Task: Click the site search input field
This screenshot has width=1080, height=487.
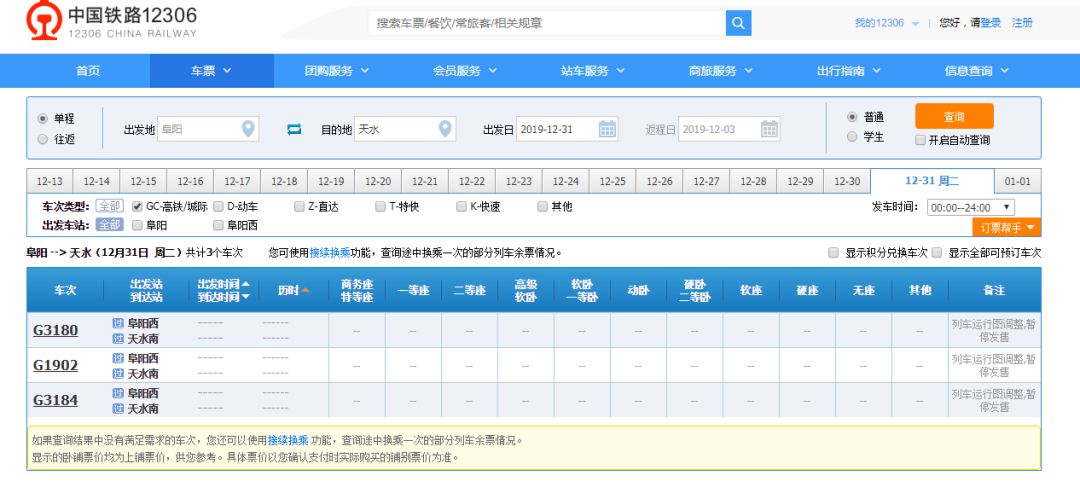Action: click(x=547, y=23)
